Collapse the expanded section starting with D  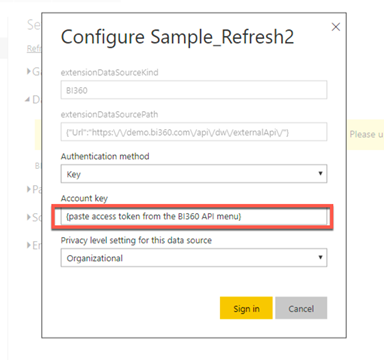(x=33, y=99)
